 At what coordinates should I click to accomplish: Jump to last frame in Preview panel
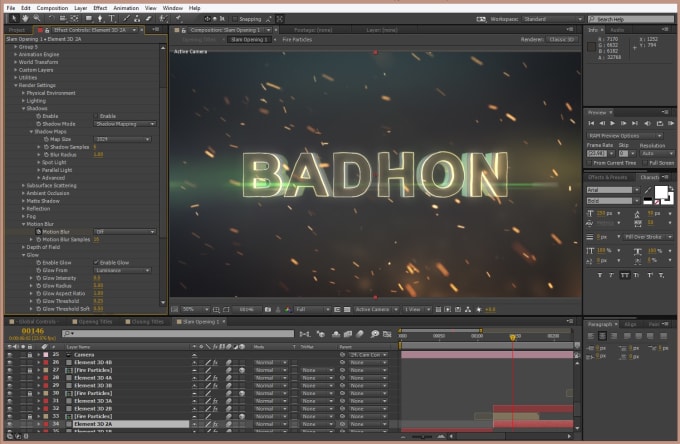[x=635, y=123]
